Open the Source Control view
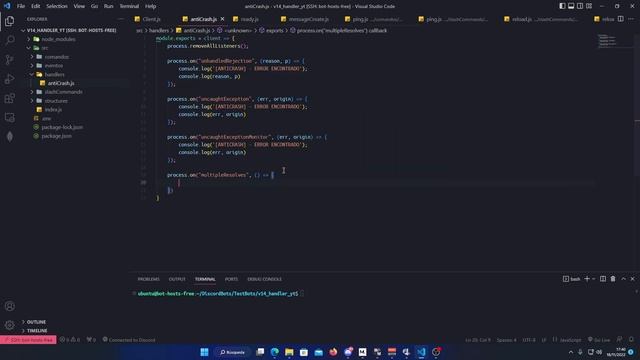The width and height of the screenshot is (640, 360). [x=9, y=60]
